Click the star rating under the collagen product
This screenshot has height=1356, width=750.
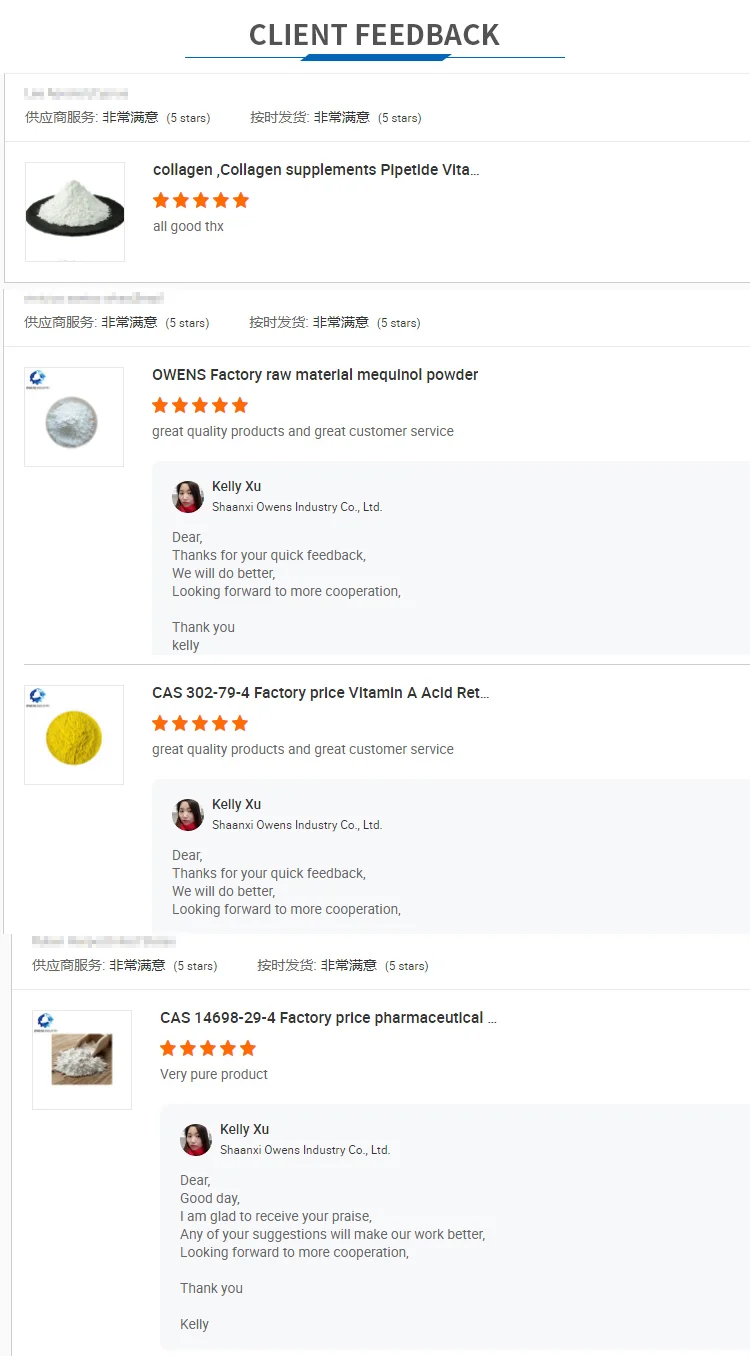click(200, 200)
